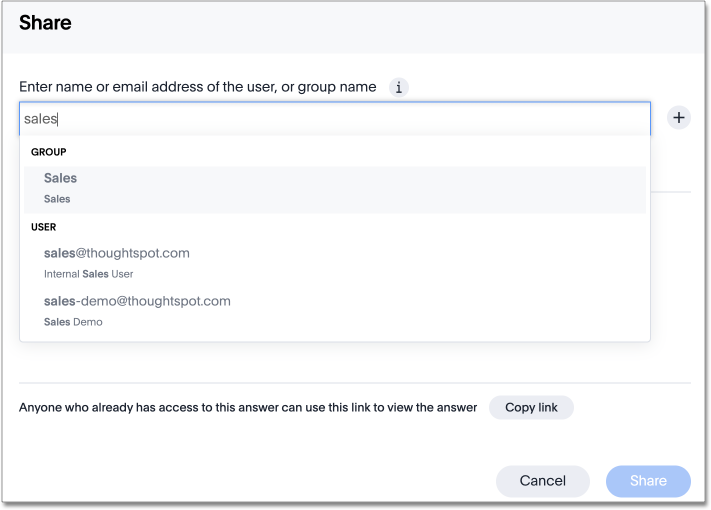Screen dimensions: 711x510
Task: Click the "Sales Demo" description text
Action: click(x=73, y=322)
